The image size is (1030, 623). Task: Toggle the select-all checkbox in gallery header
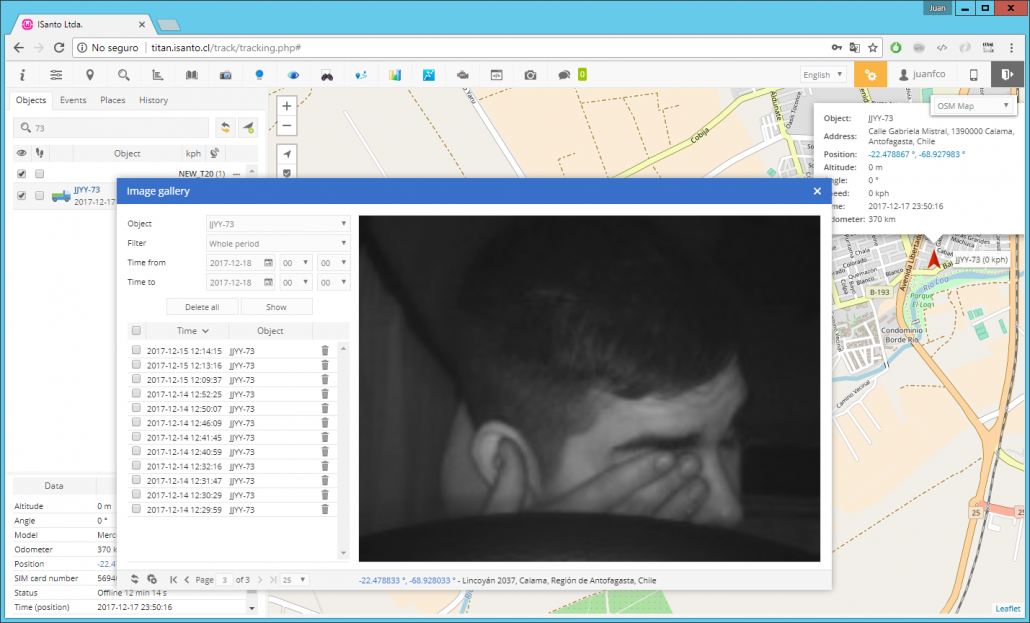click(136, 331)
